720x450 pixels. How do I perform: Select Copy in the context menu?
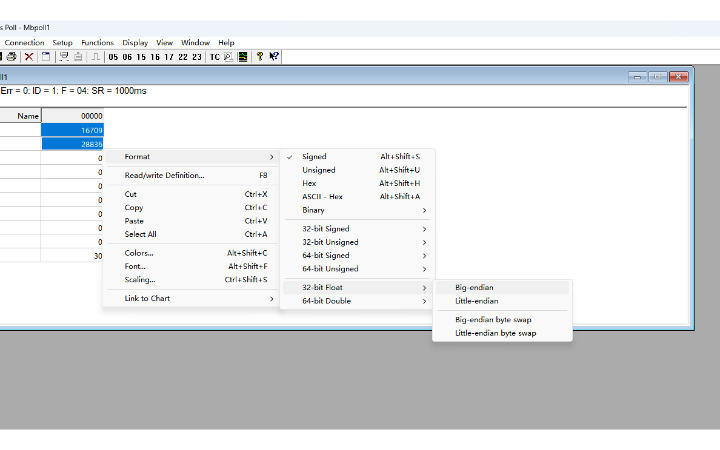pyautogui.click(x=191, y=208)
